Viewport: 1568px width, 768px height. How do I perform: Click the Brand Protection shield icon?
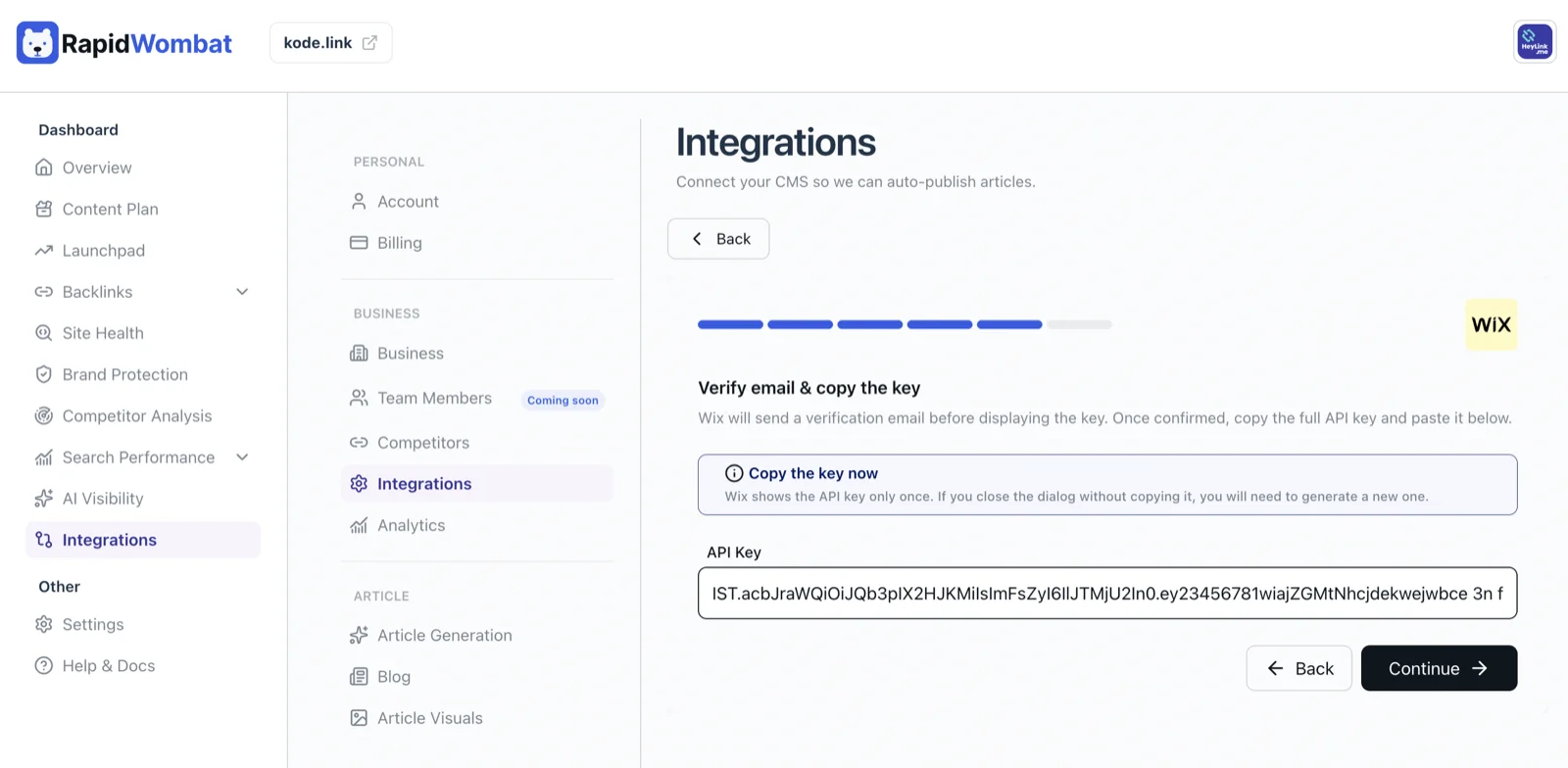coord(43,374)
